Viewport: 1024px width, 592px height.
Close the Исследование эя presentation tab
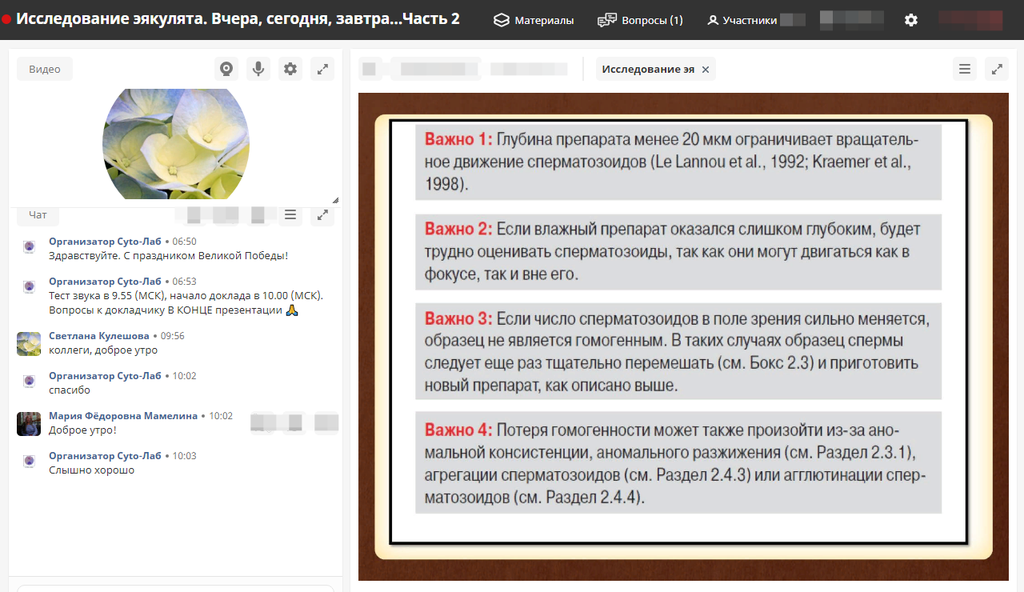coord(705,69)
